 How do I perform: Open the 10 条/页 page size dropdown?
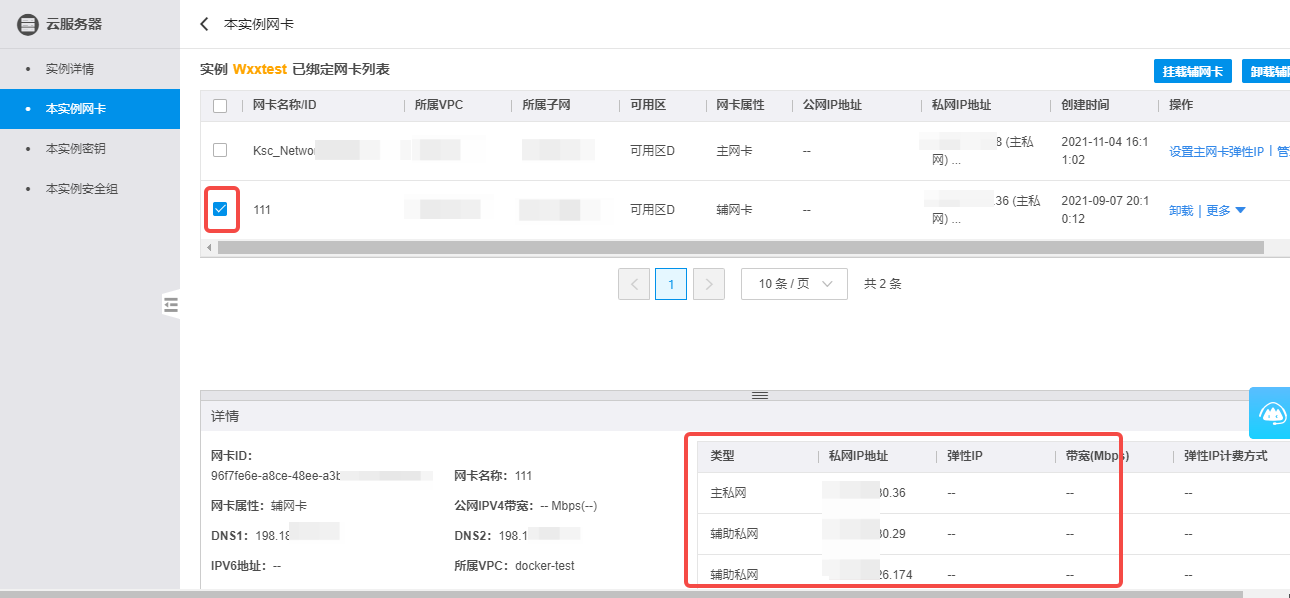click(794, 284)
